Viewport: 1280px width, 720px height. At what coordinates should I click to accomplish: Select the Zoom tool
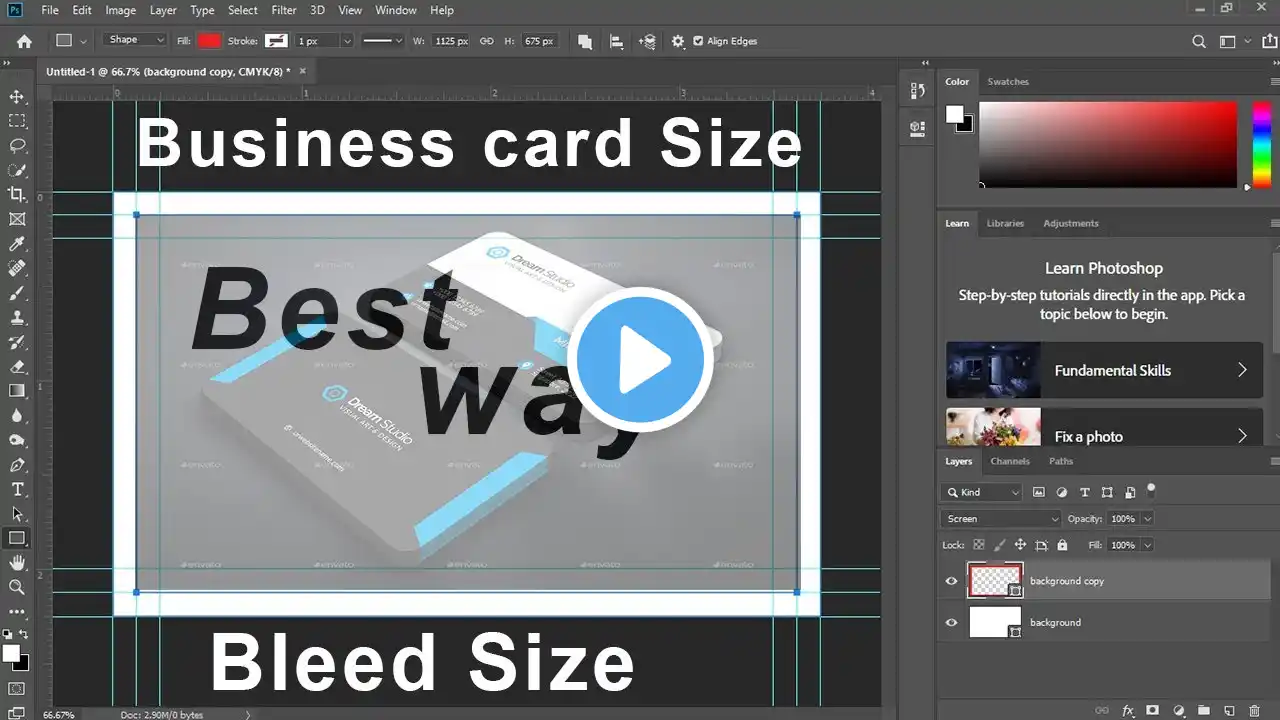17,587
